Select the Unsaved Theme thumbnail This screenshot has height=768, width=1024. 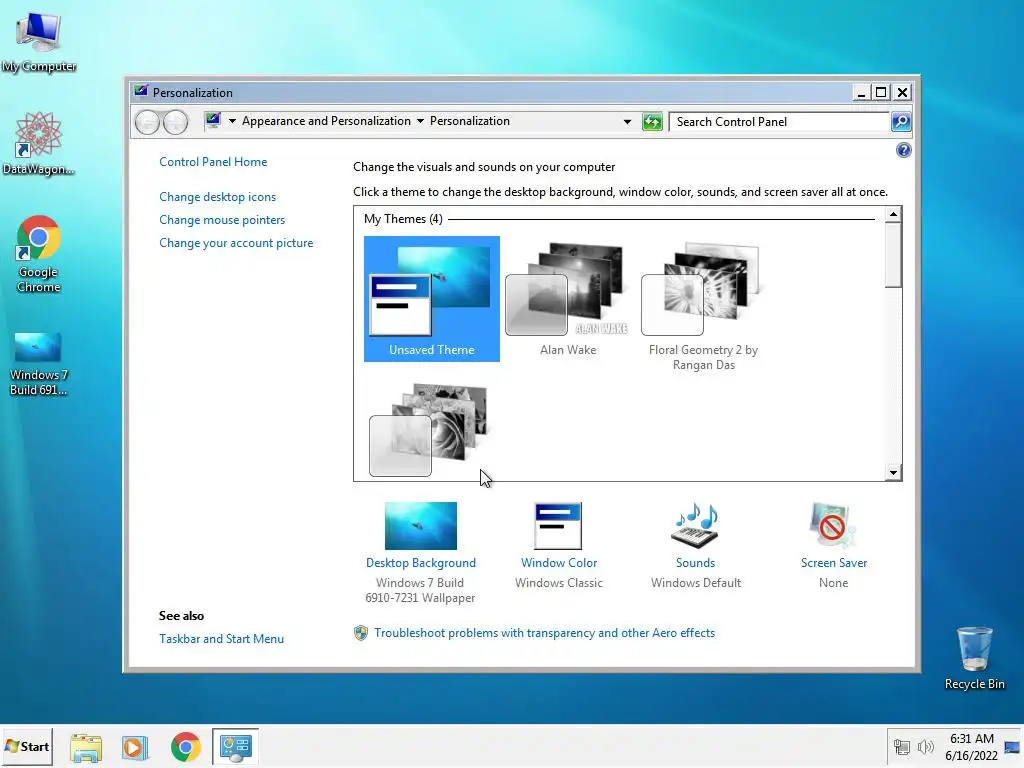432,299
